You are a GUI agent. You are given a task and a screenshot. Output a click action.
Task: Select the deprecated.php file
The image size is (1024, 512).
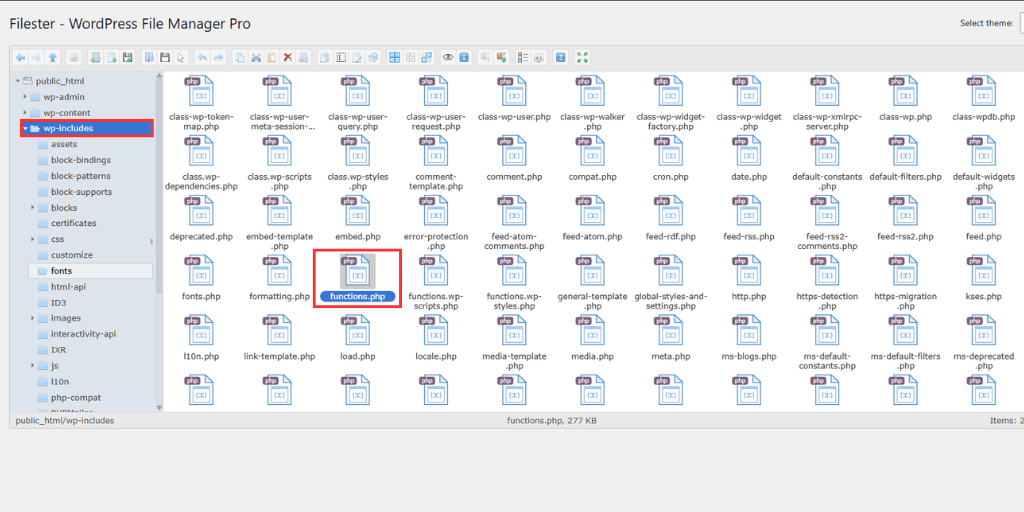click(x=200, y=219)
